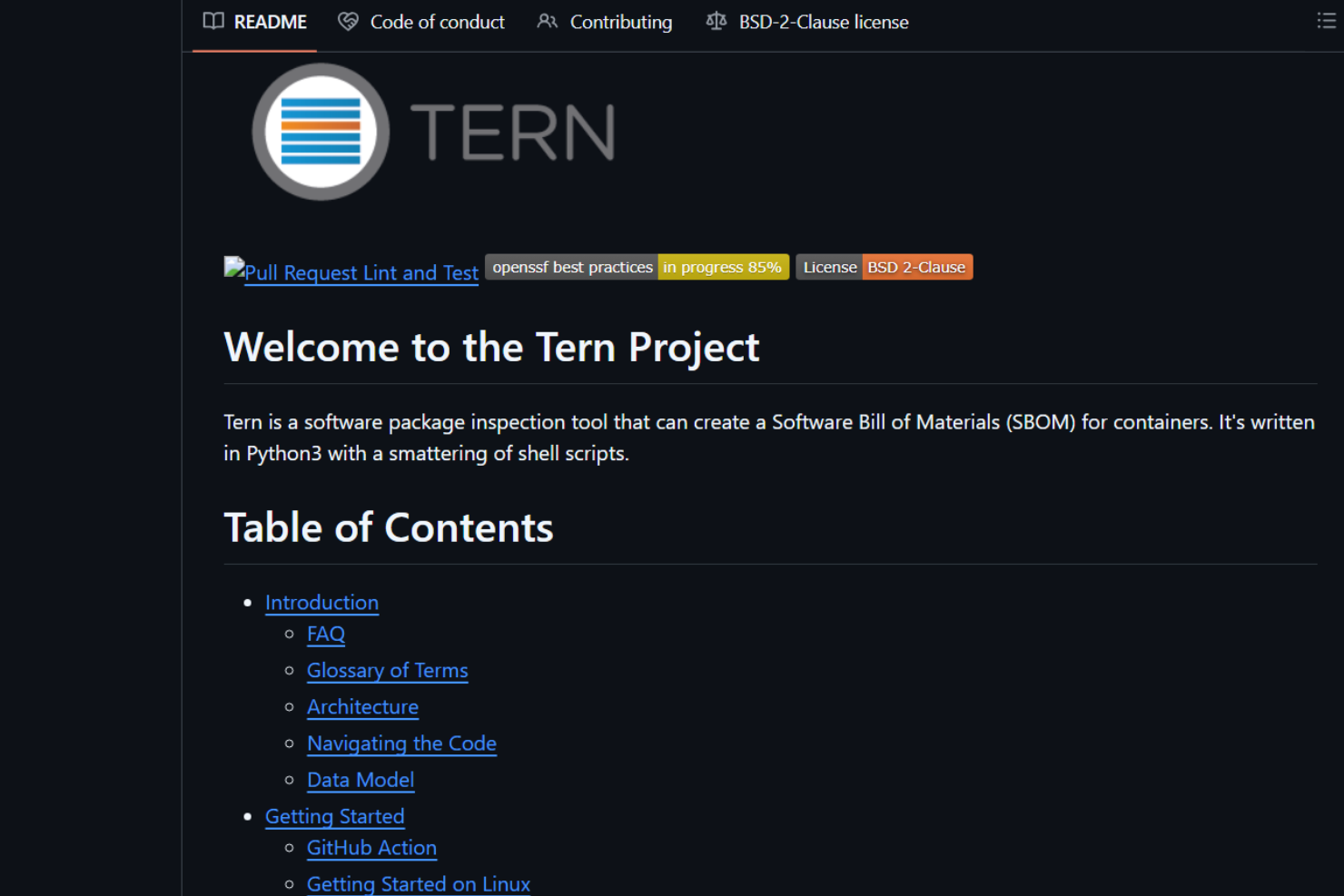1344x896 pixels.
Task: Click the book icon beside README
Action: (x=213, y=22)
